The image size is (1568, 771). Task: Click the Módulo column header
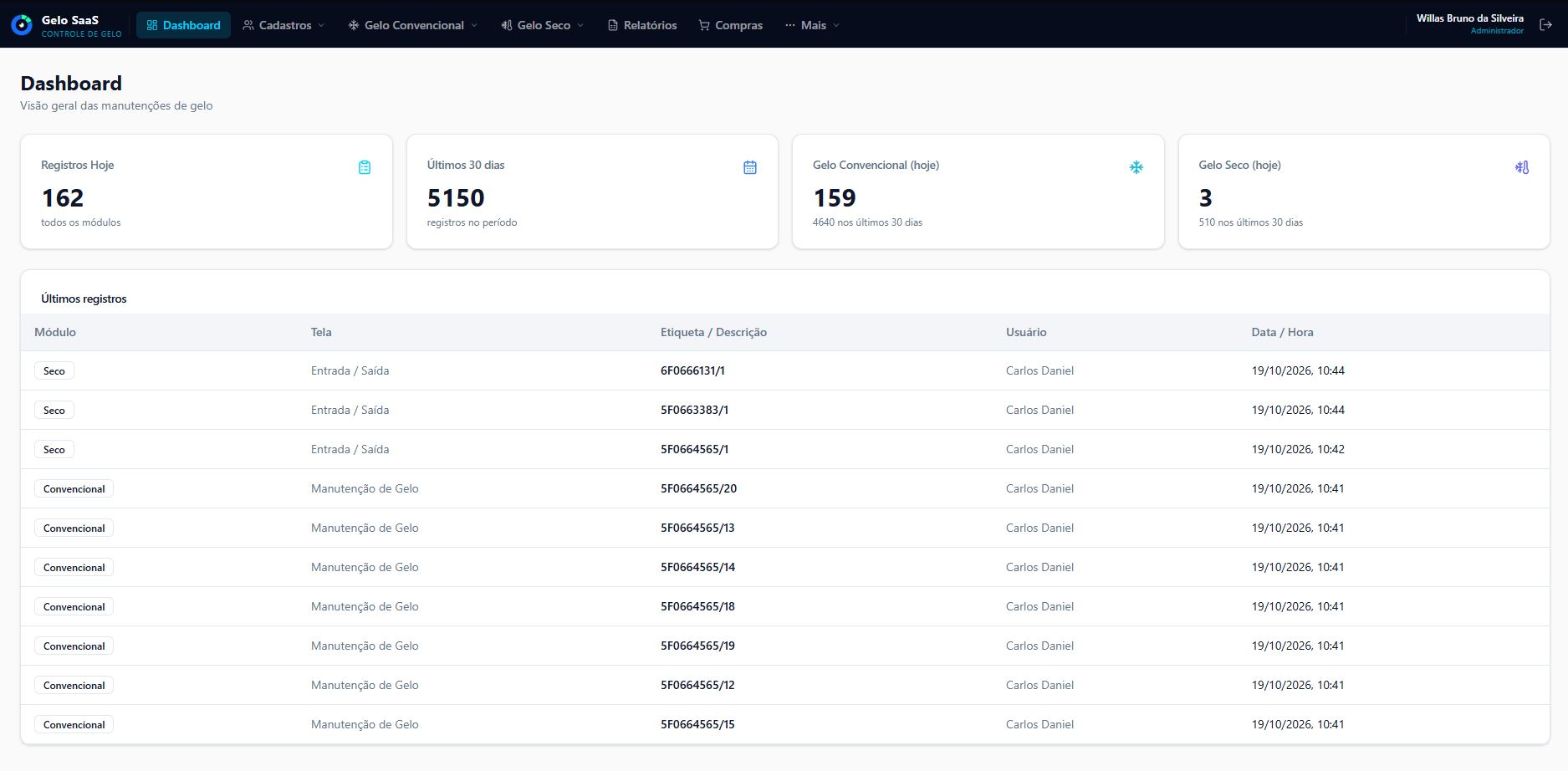tap(55, 332)
